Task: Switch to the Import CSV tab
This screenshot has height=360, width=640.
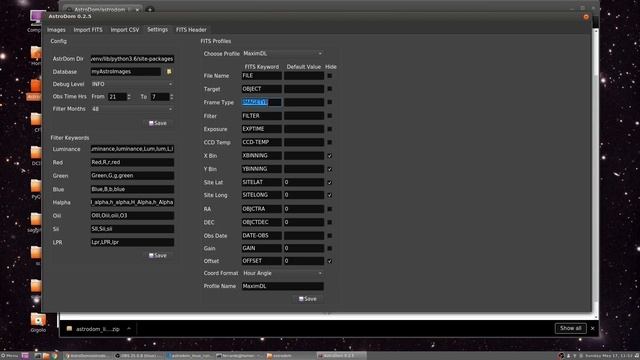Action: pos(124,30)
